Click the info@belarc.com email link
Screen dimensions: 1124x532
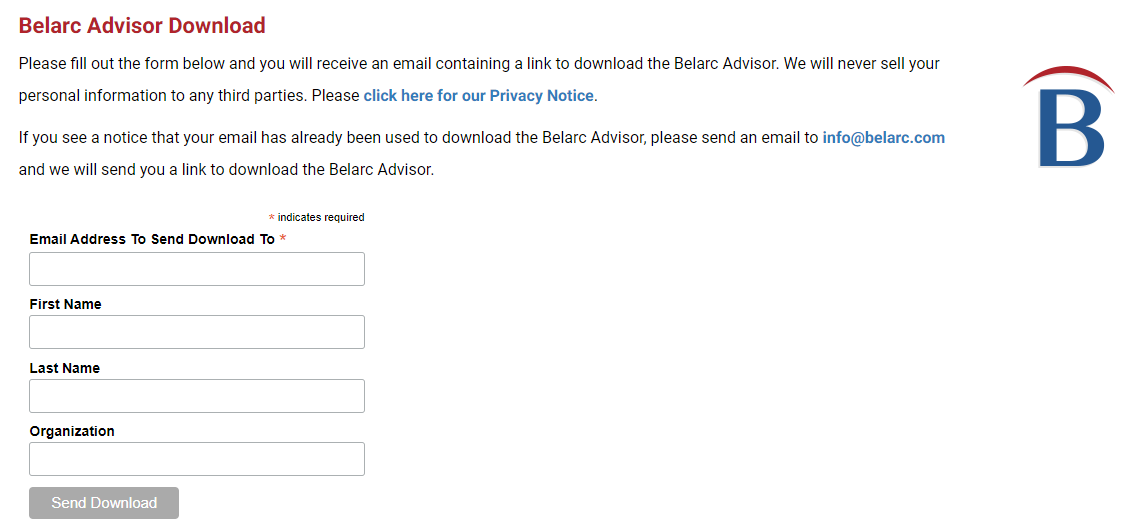(883, 138)
